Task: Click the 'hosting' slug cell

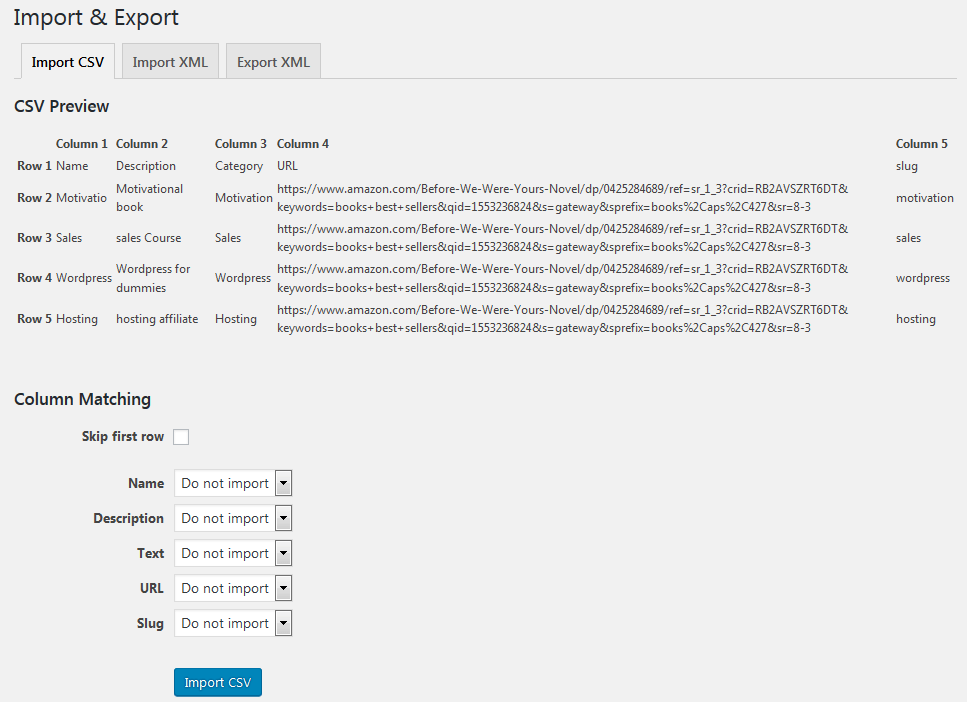Action: (x=916, y=319)
